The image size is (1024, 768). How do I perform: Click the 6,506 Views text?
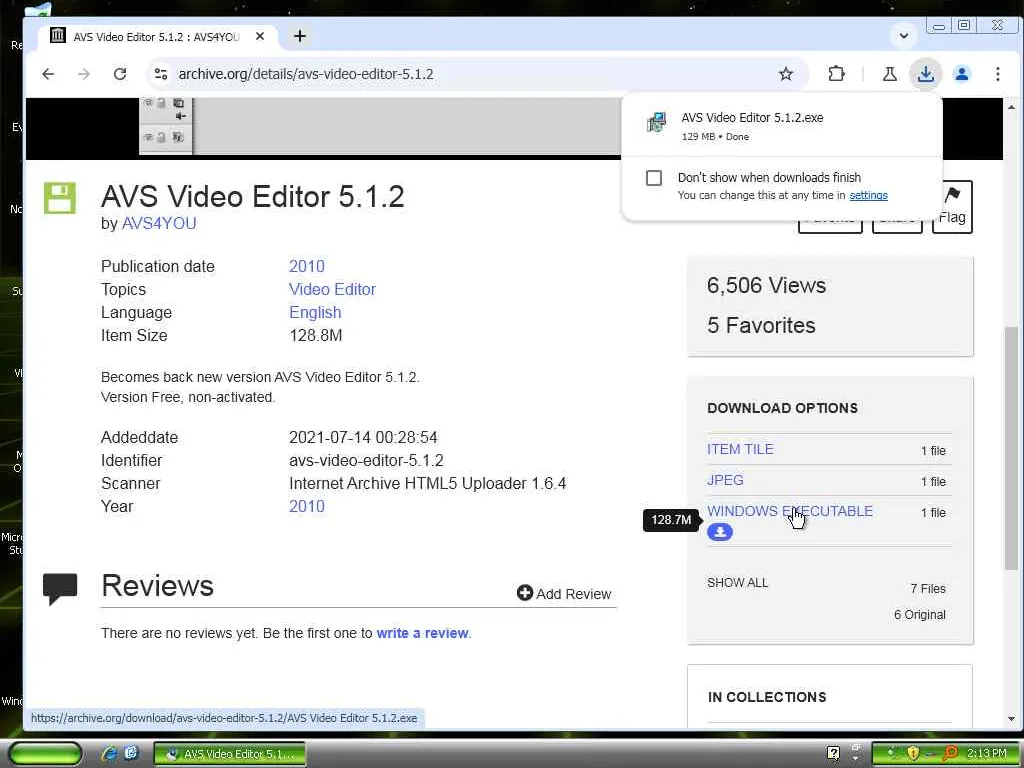766,285
